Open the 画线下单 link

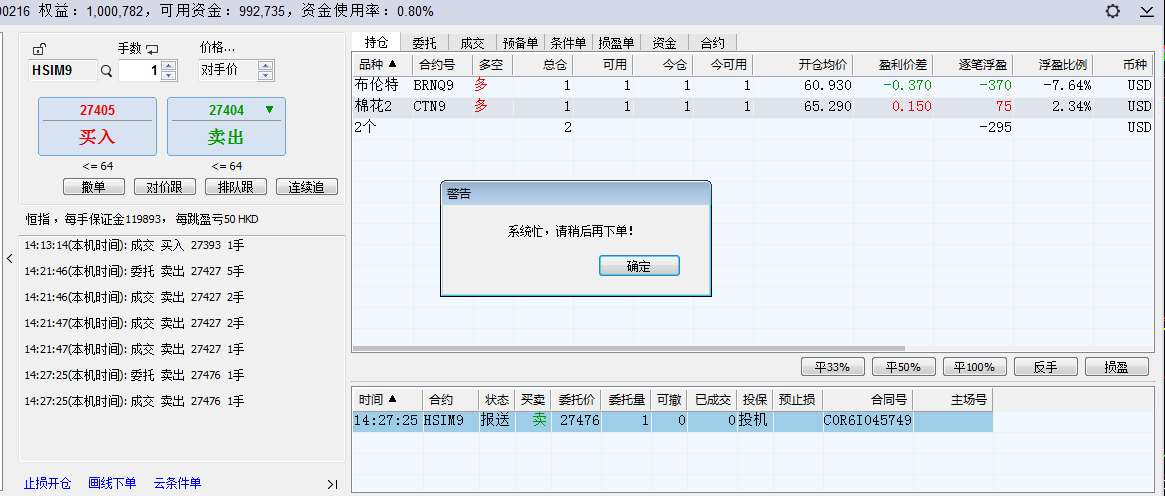[112, 483]
